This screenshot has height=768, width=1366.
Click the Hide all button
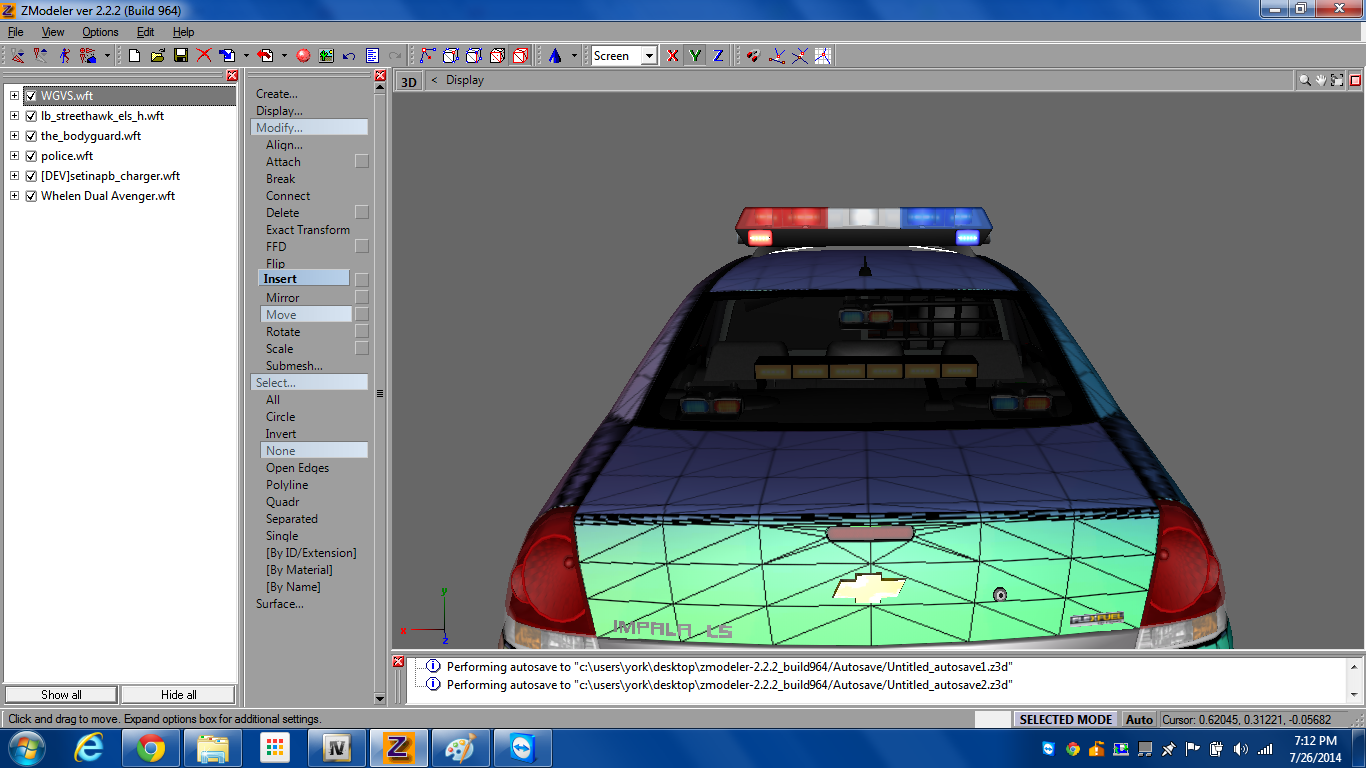(x=178, y=695)
